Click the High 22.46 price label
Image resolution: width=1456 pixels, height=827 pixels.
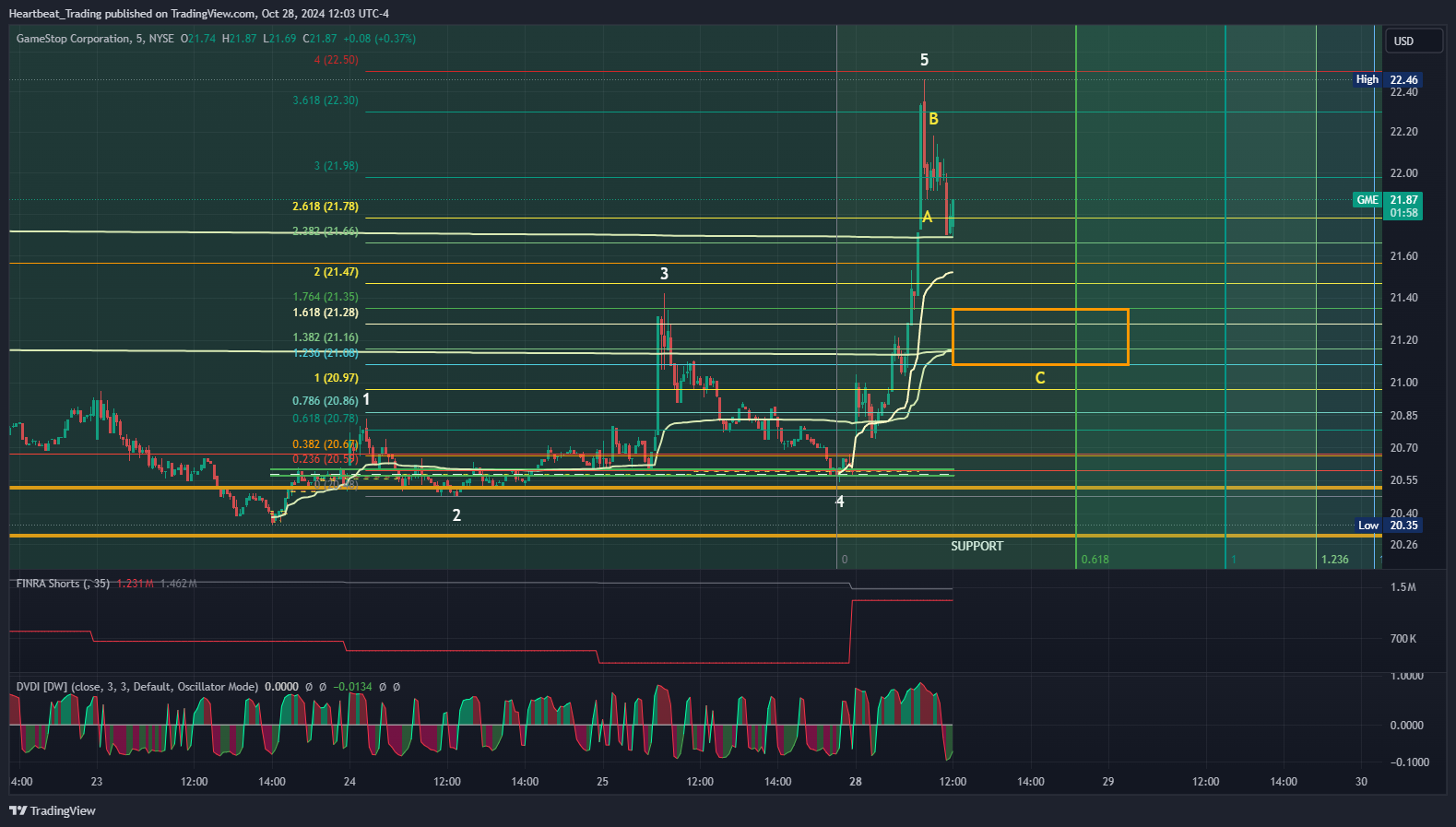click(1388, 79)
